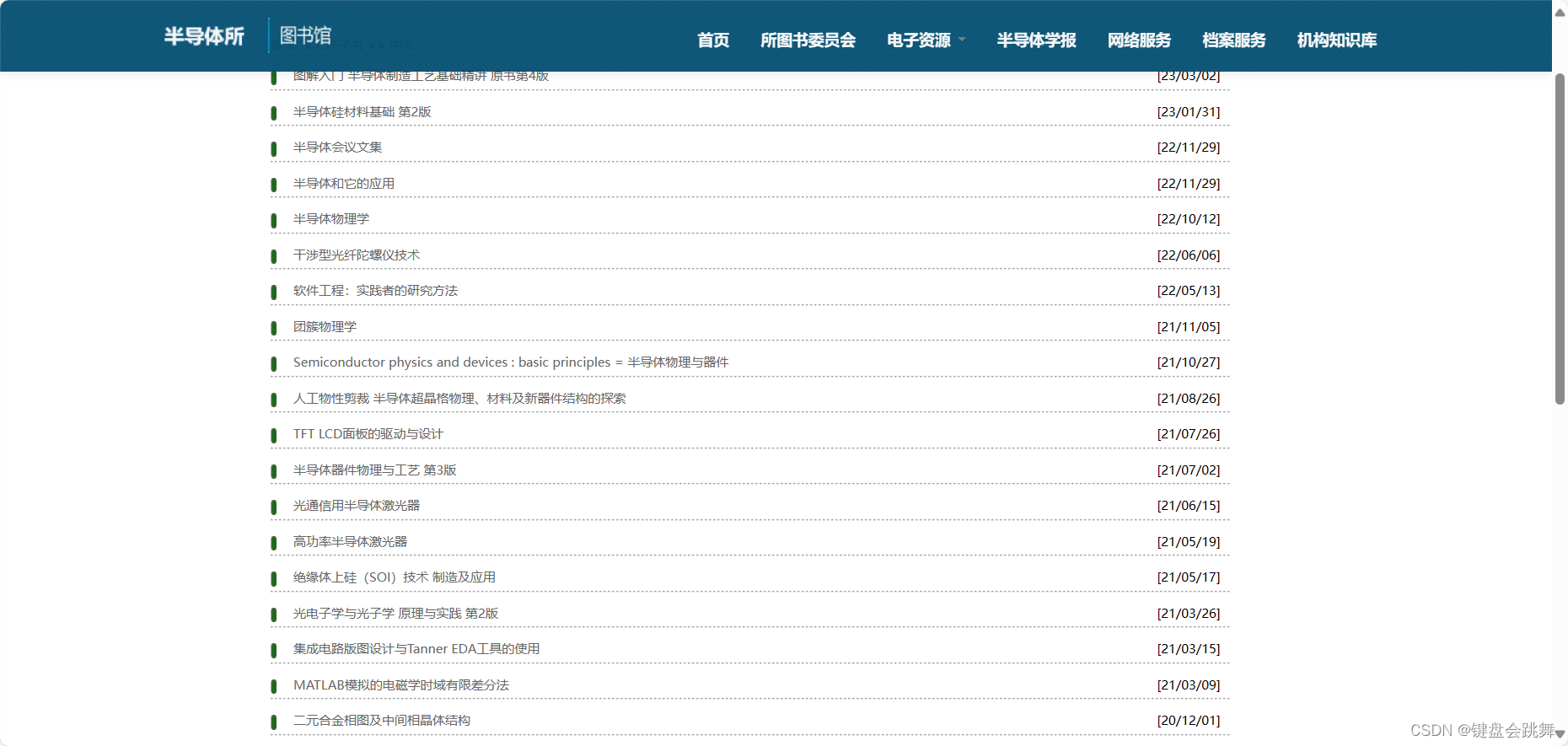The image size is (1568, 746).
Task: Open 光通信用半导体激光器 link
Action: coord(357,505)
